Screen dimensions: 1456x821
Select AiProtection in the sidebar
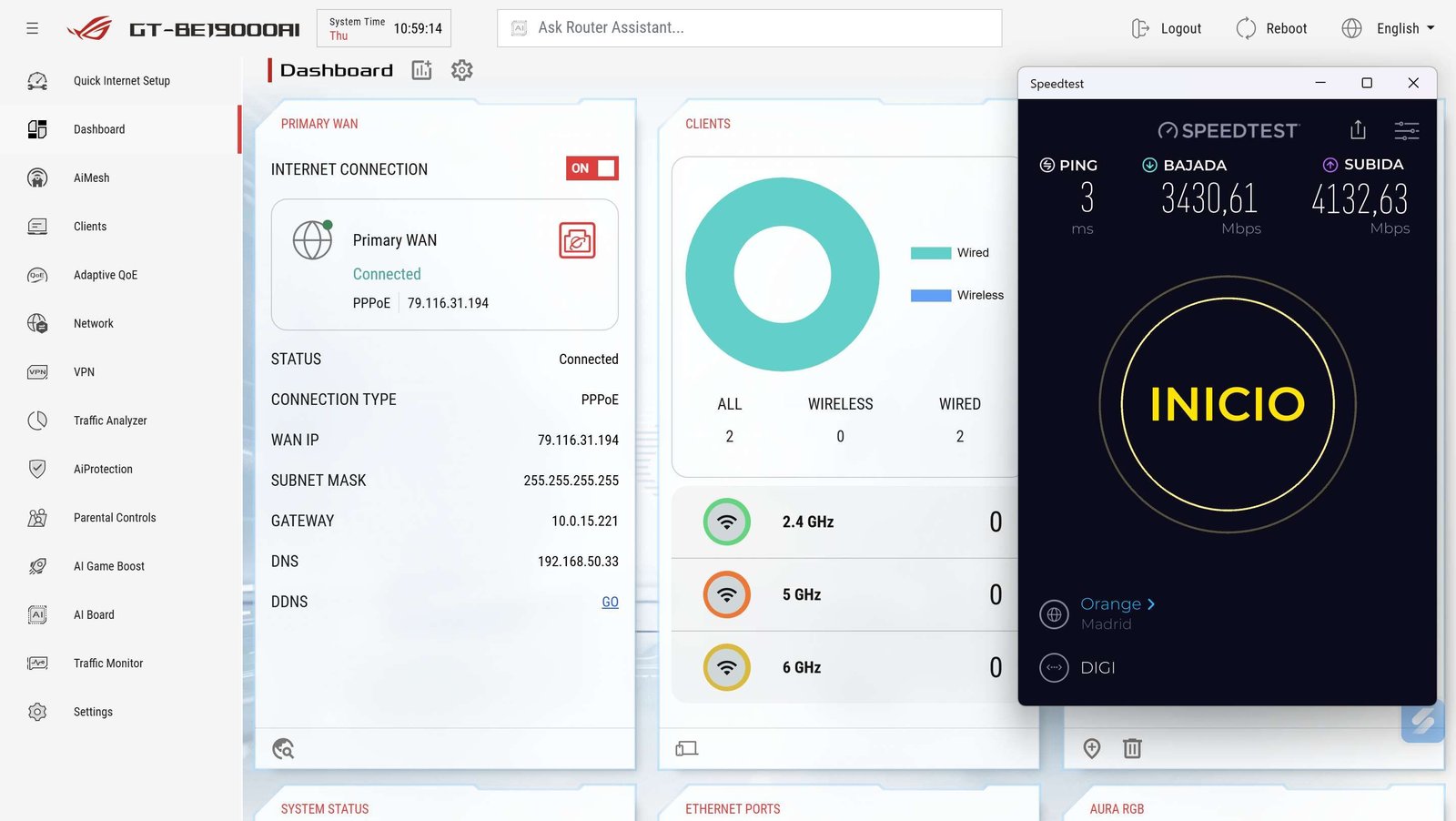click(103, 469)
